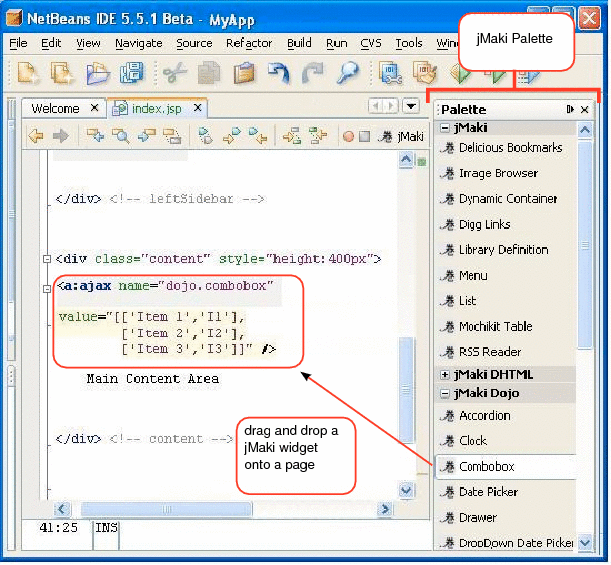
Task: Open the Source menu
Action: [x=194, y=43]
